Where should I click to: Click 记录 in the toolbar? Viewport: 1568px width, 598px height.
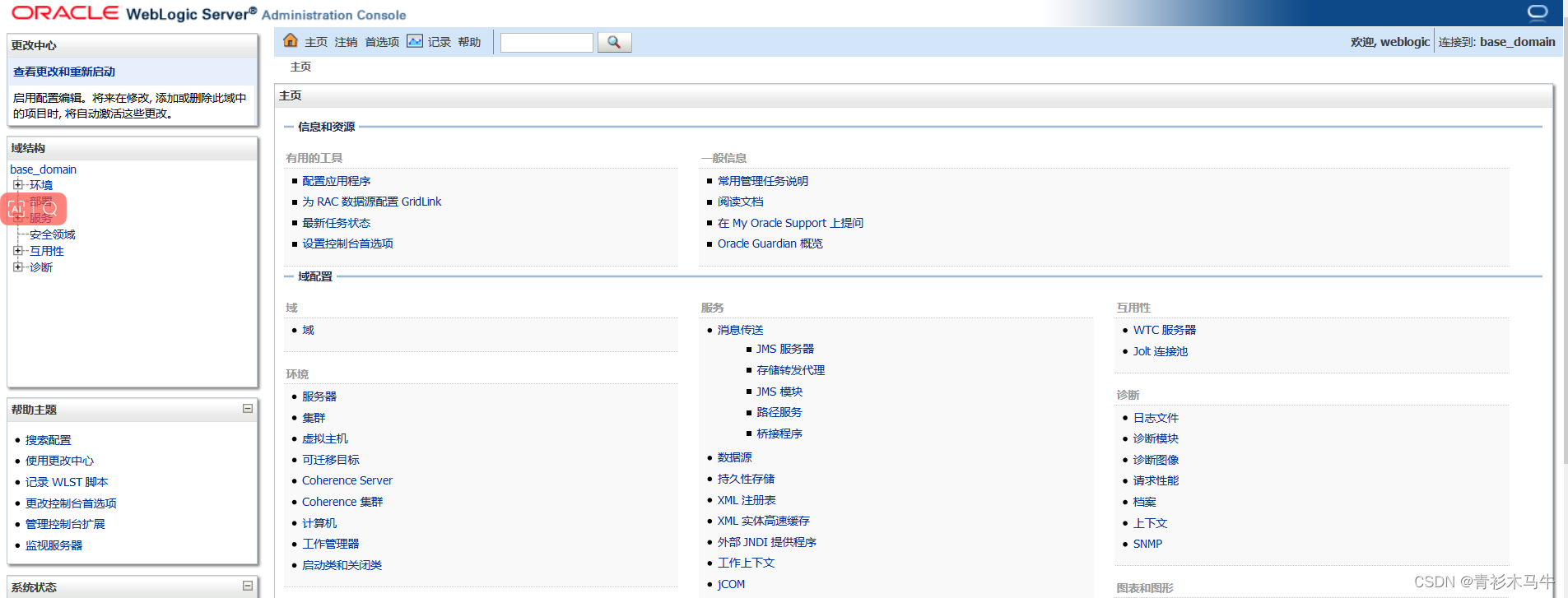click(x=440, y=42)
